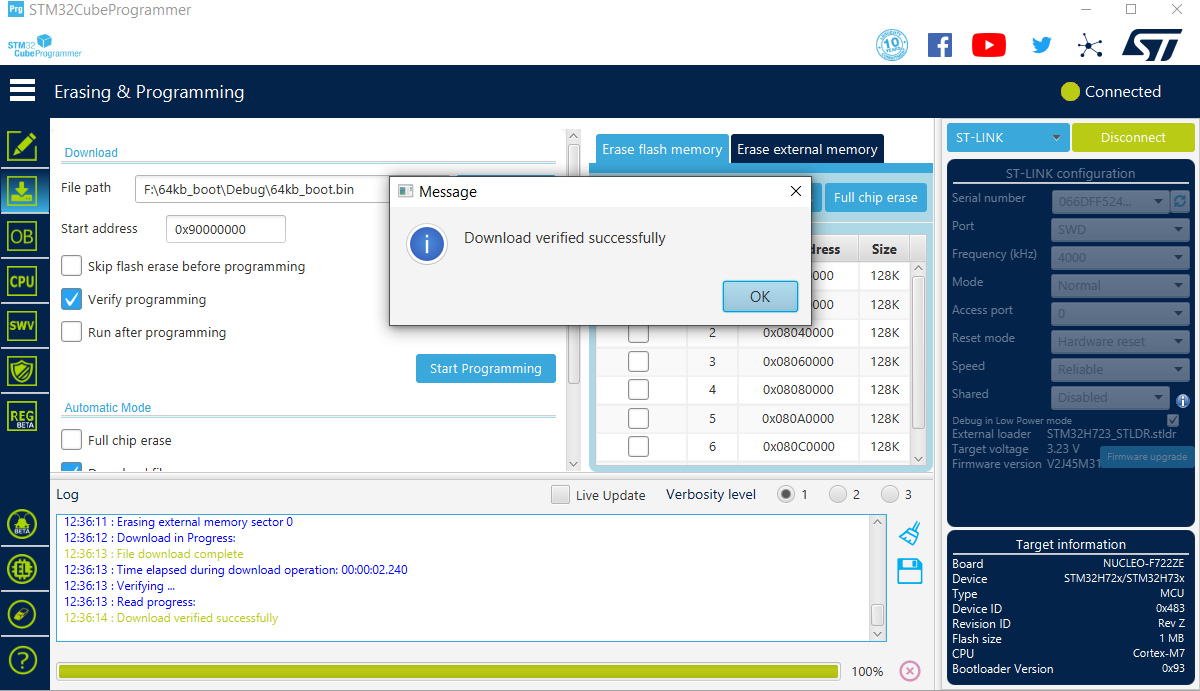Open the SWV console panel

click(x=24, y=325)
